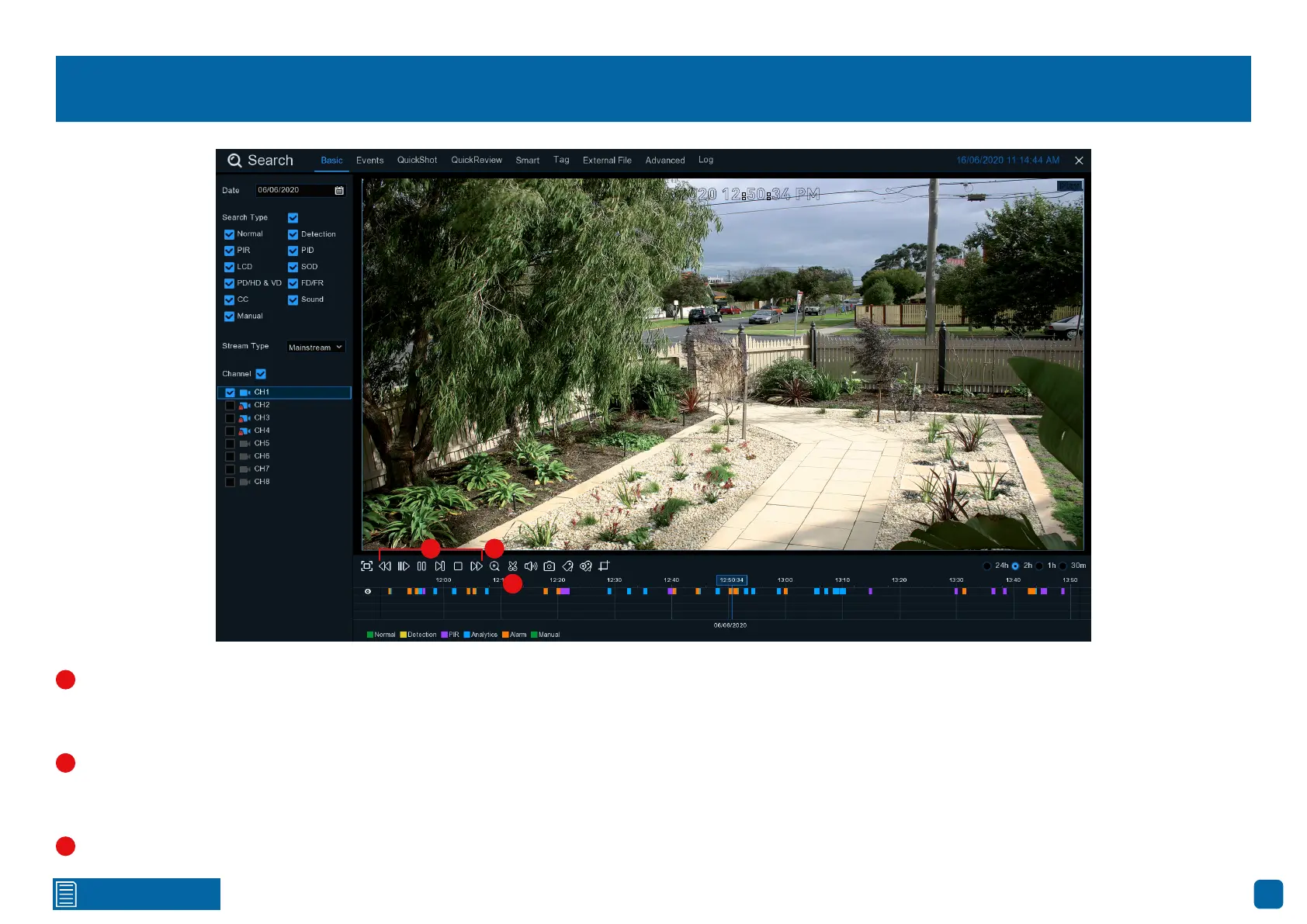Click the zoom magnifier icon in toolbar
Image resolution: width=1307 pixels, height=924 pixels.
tap(494, 566)
